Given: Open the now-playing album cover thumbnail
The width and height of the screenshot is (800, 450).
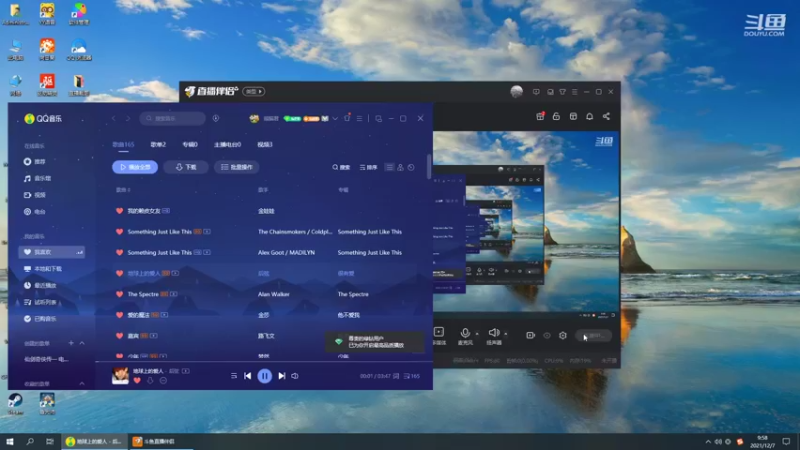Looking at the screenshot, I should coord(120,376).
